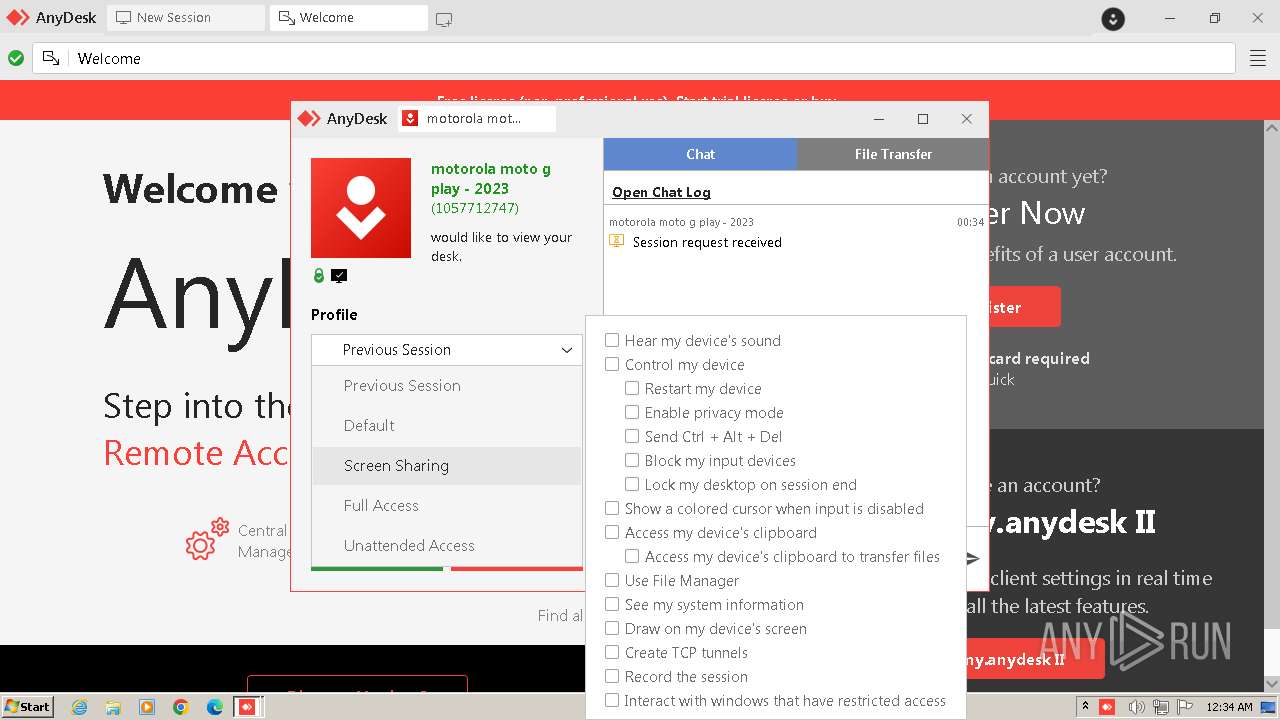Viewport: 1280px width, 720px height.
Task: Select the motorola mot... session tab
Action: [x=476, y=119]
